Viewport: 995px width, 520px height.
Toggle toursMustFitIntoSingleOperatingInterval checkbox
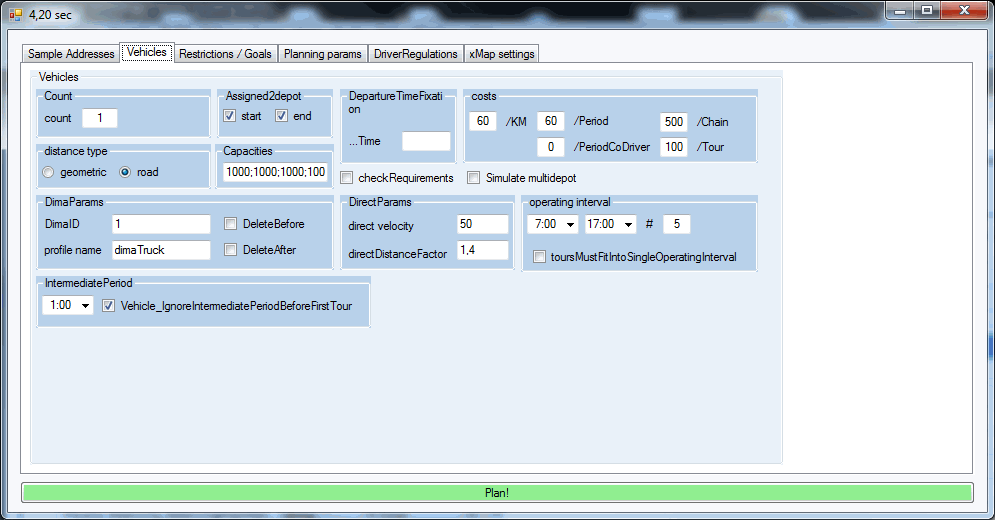pyautogui.click(x=540, y=257)
